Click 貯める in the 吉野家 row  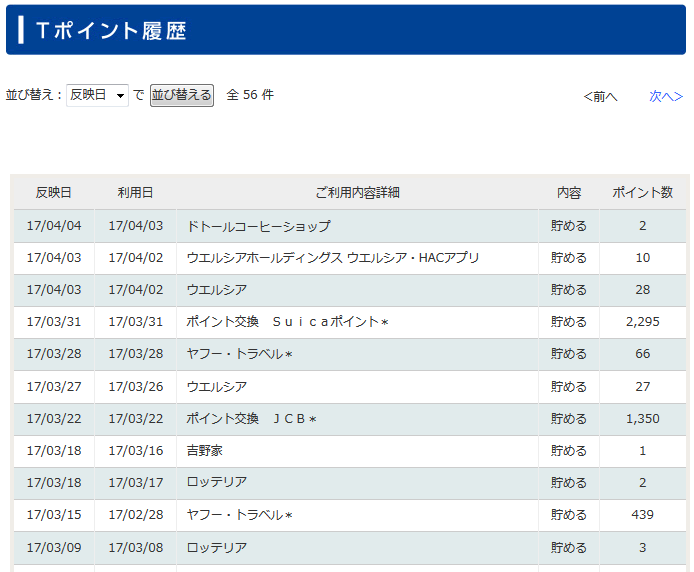(x=569, y=451)
